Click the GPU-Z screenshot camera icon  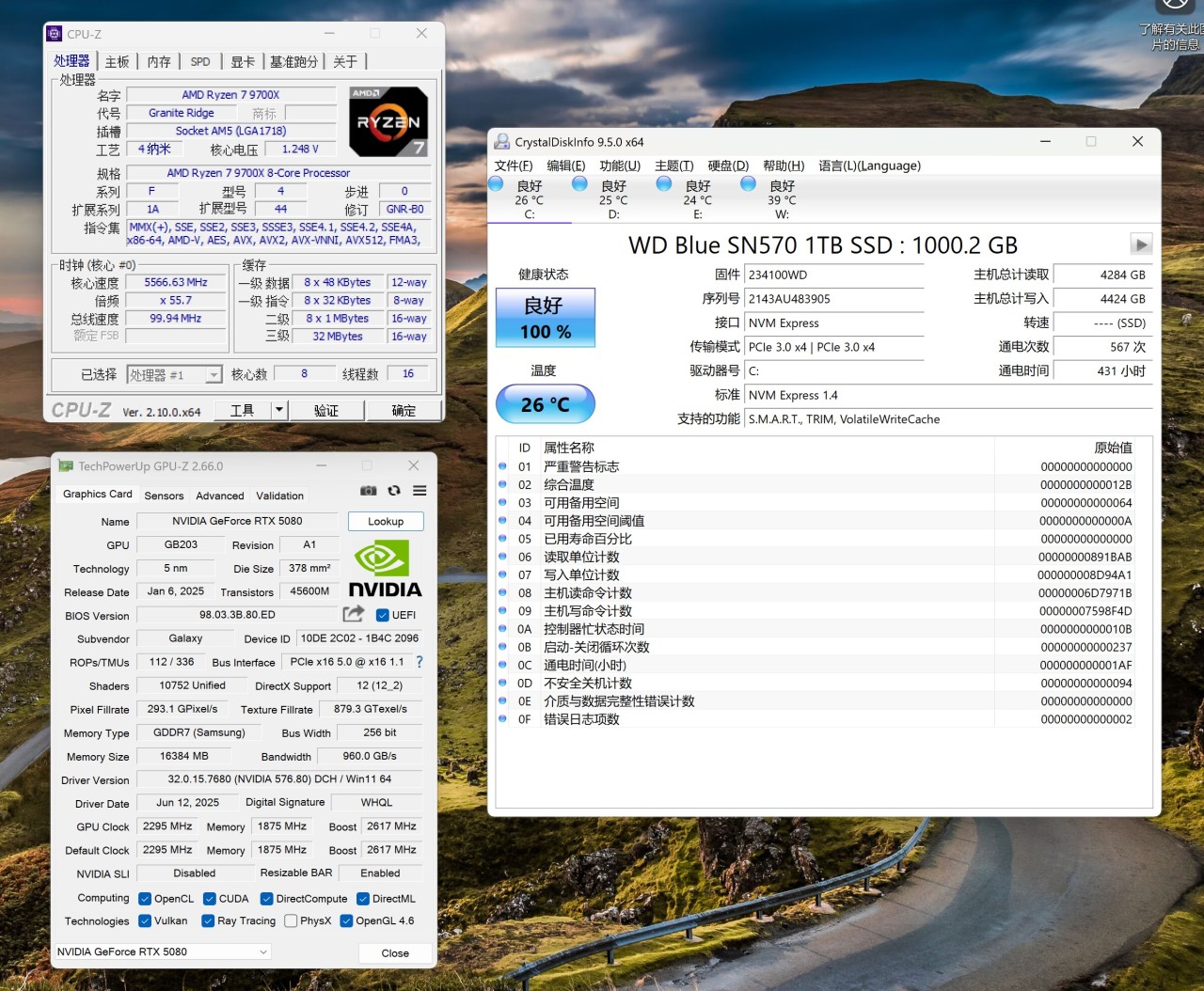[x=369, y=491]
